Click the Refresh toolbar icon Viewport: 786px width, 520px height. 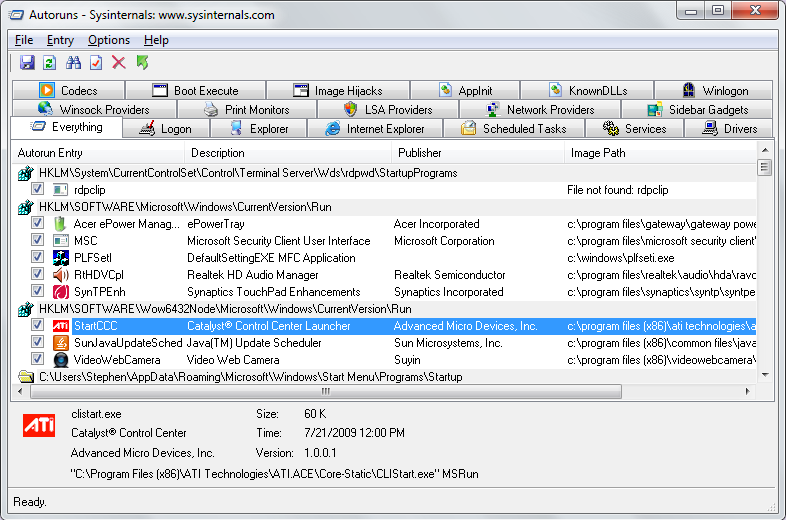[x=49, y=63]
